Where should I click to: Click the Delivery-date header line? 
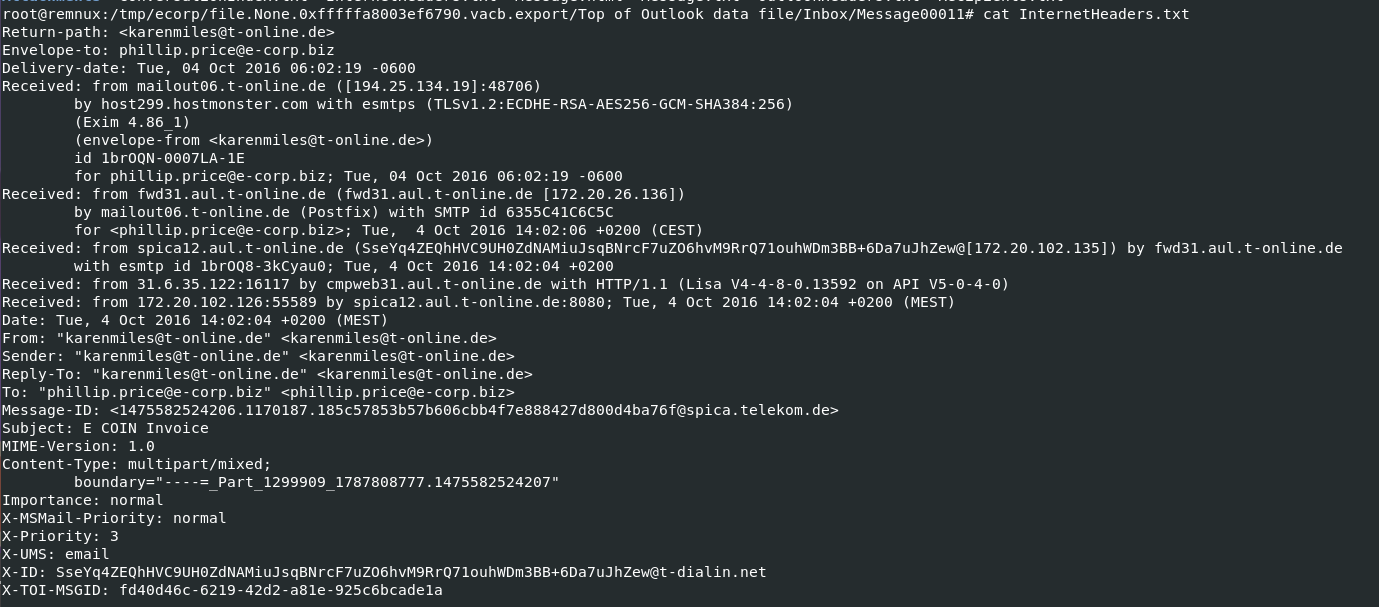[x=208, y=68]
